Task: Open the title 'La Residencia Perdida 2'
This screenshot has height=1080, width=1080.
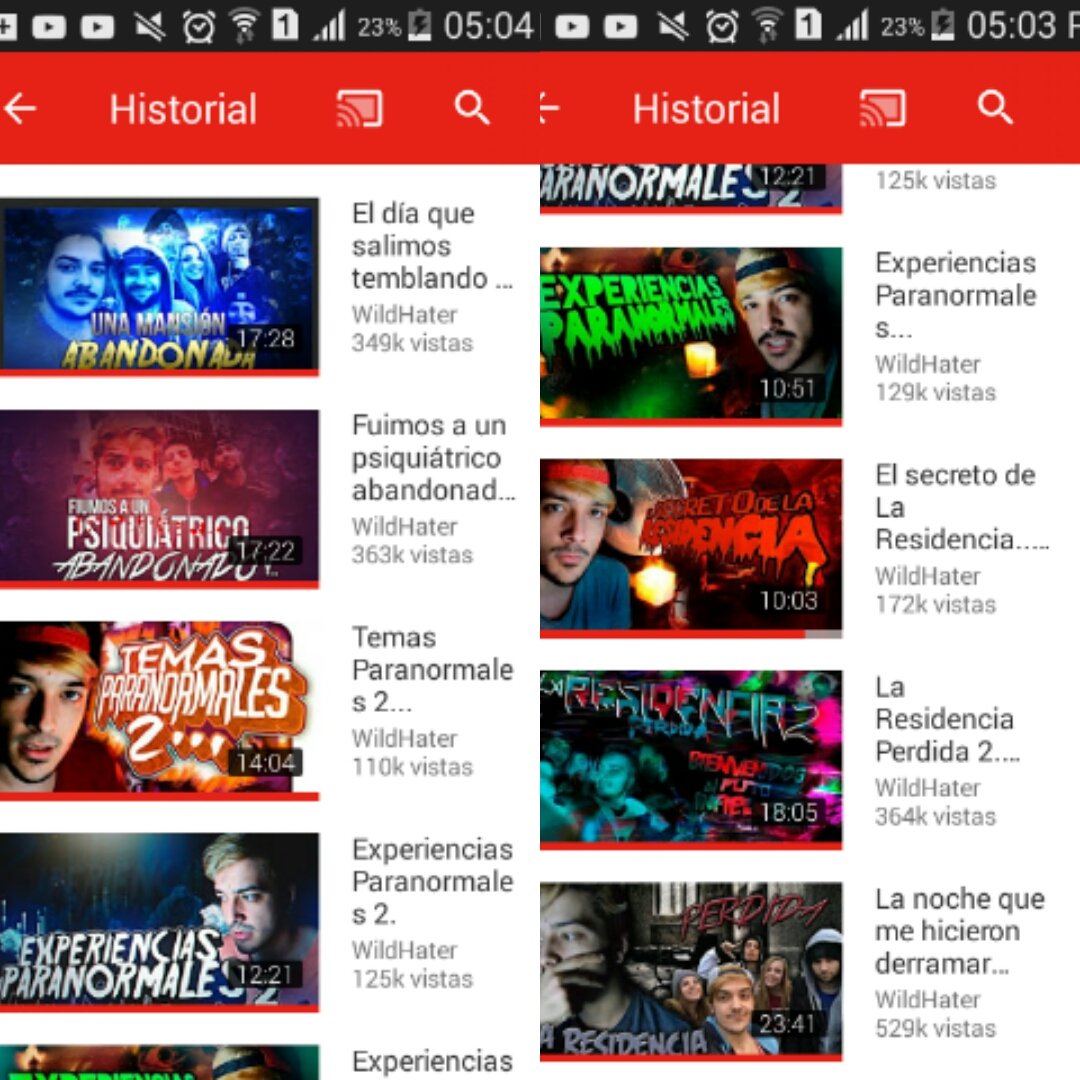Action: tap(948, 719)
